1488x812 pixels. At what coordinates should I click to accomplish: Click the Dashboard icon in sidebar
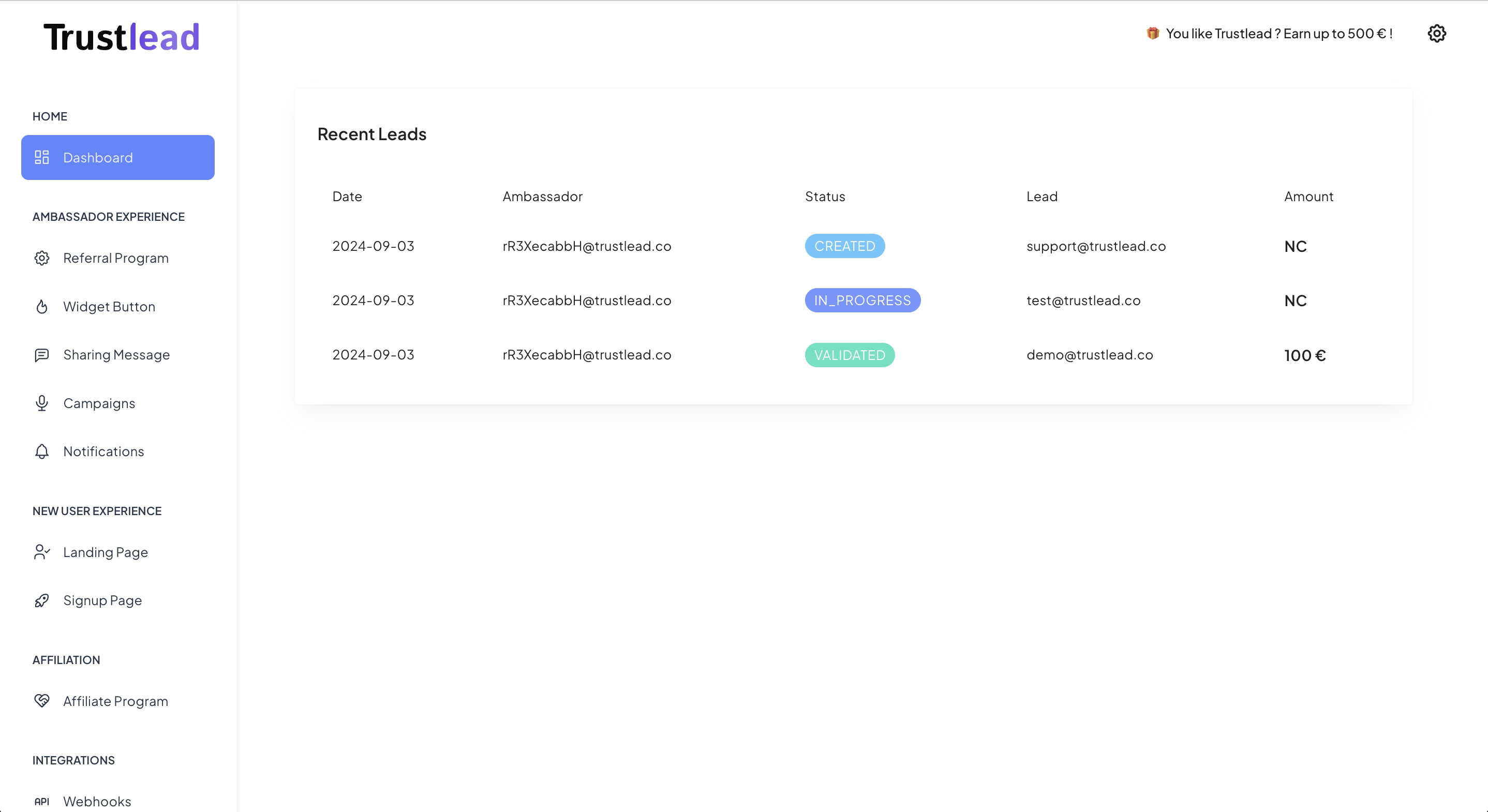click(42, 157)
